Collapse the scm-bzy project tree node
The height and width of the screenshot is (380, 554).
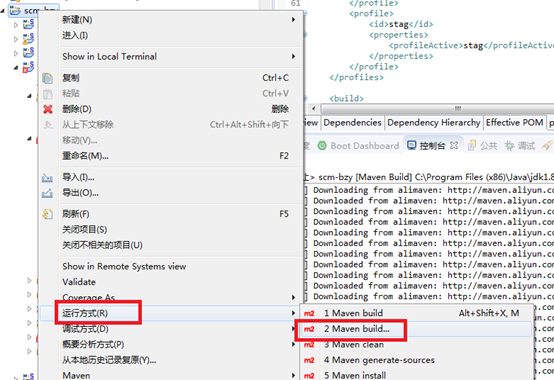(x=3, y=11)
